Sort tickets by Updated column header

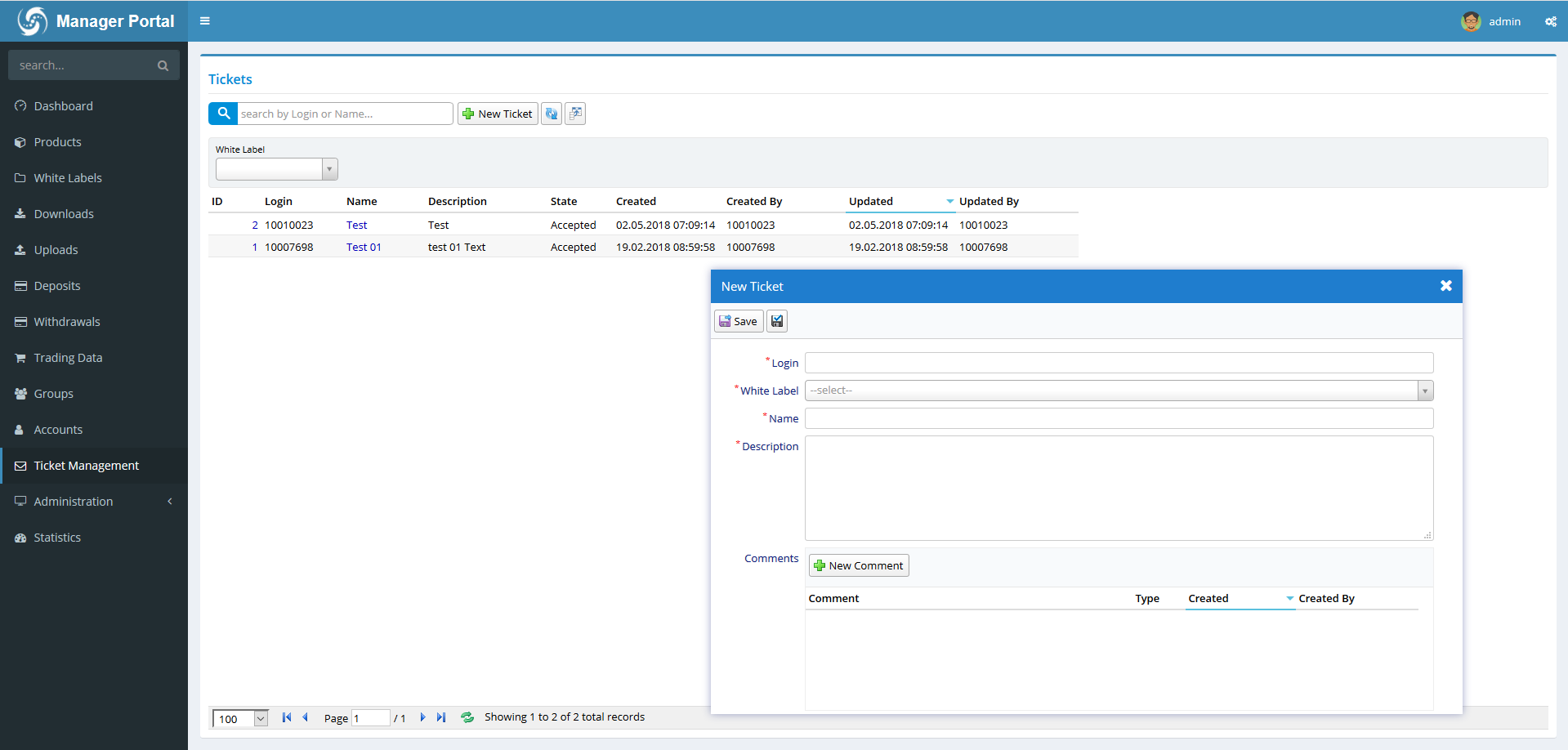[871, 201]
